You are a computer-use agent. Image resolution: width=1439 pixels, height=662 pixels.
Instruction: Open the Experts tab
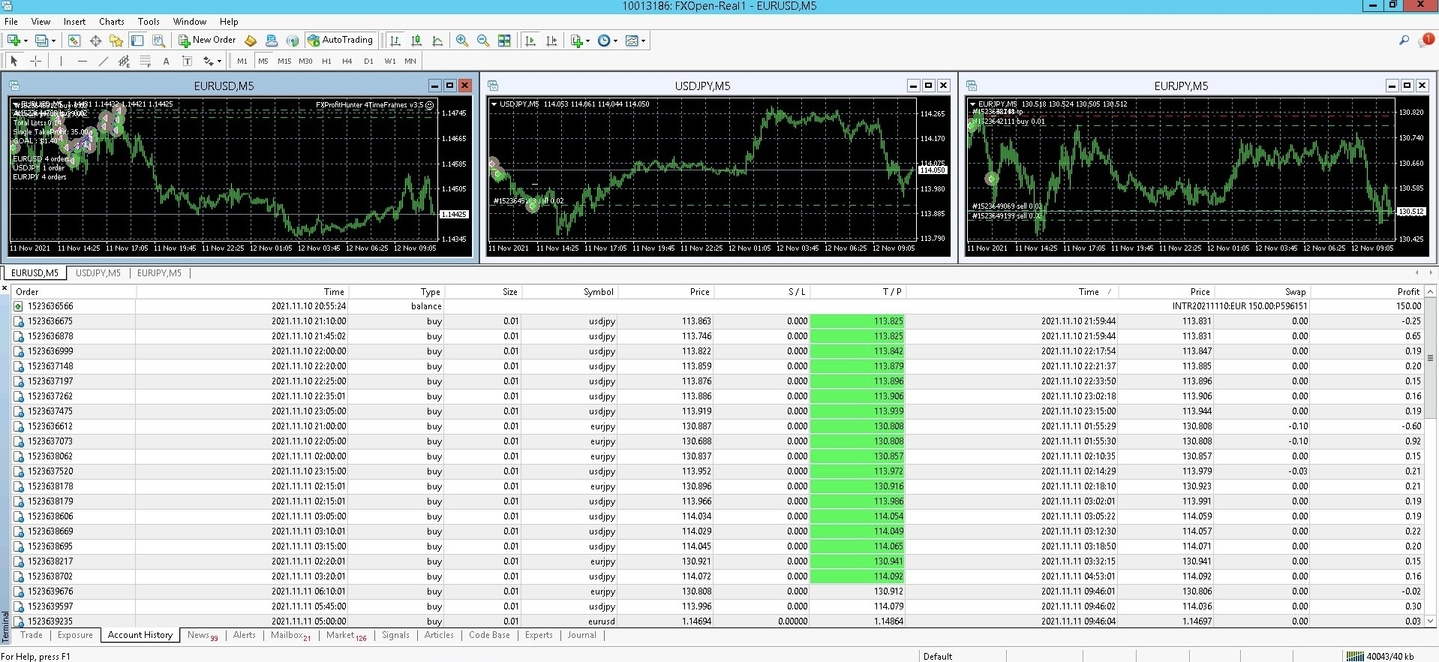[539, 635]
